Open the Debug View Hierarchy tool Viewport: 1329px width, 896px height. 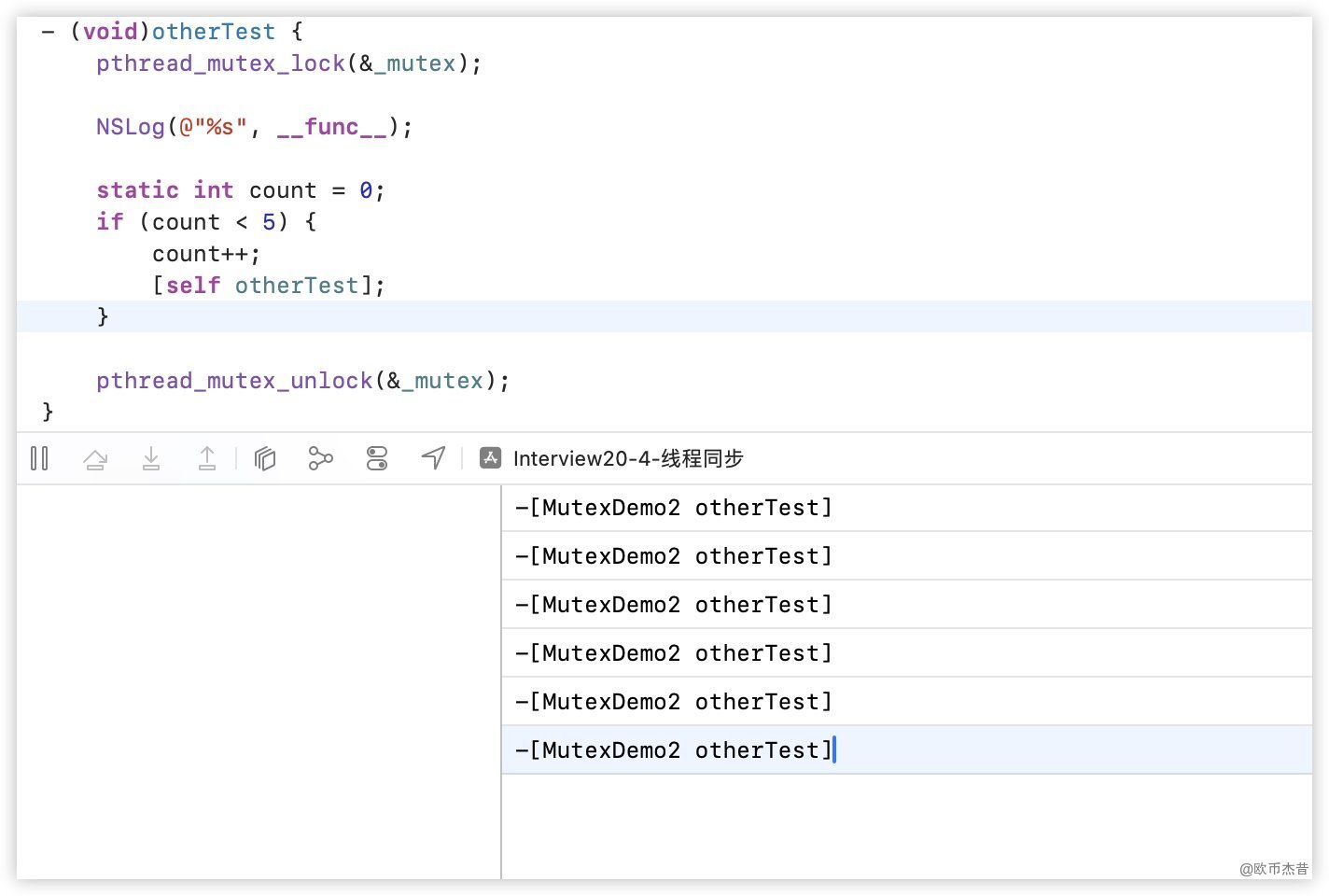tap(265, 458)
